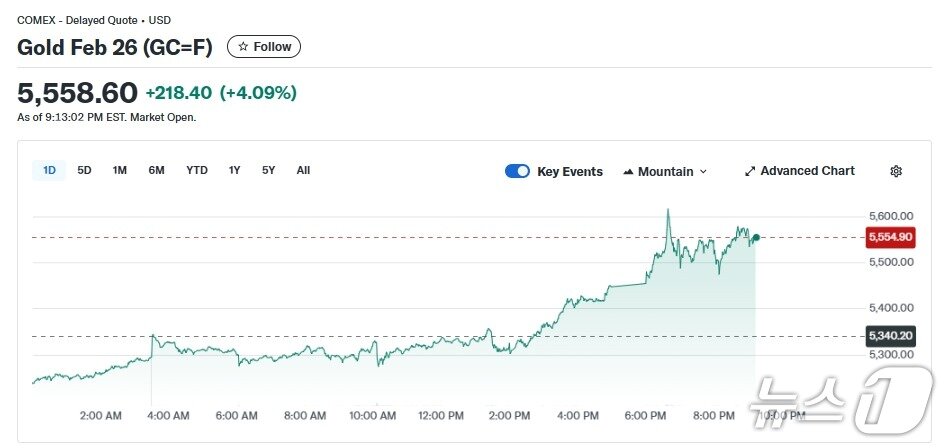Select the 1M range tab

pyautogui.click(x=120, y=170)
